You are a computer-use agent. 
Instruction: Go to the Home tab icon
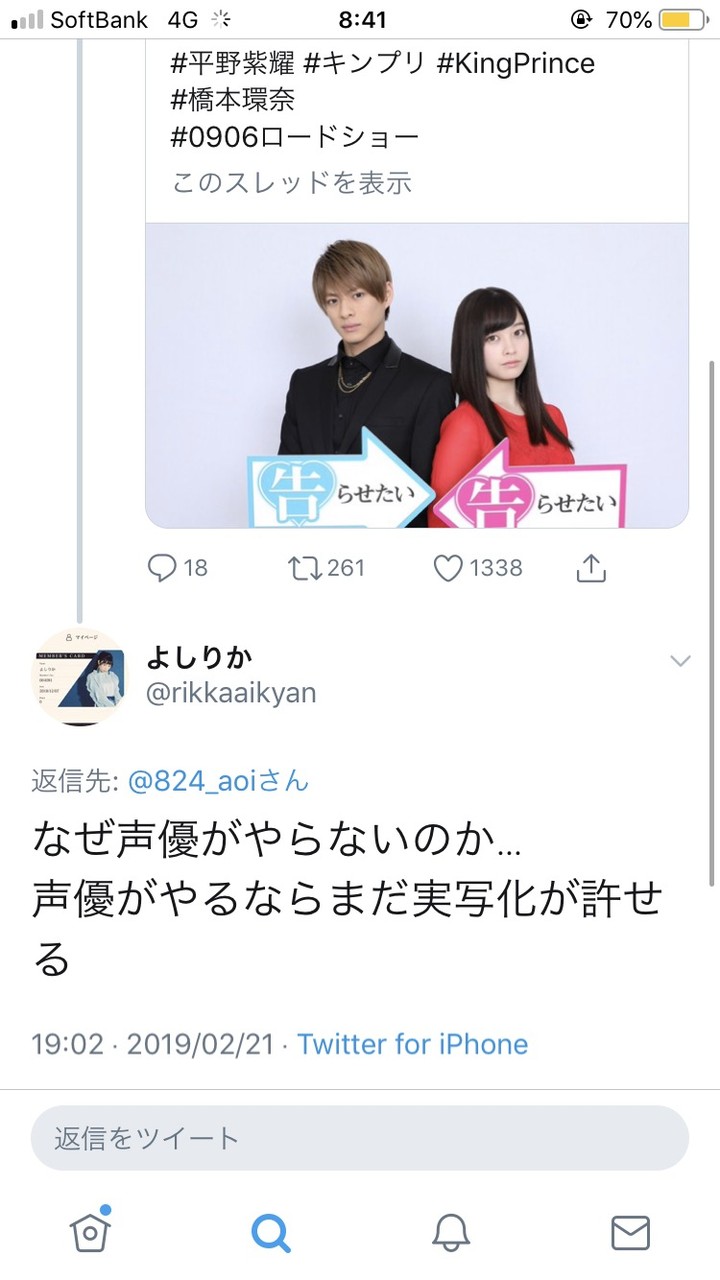pyautogui.click(x=90, y=1230)
